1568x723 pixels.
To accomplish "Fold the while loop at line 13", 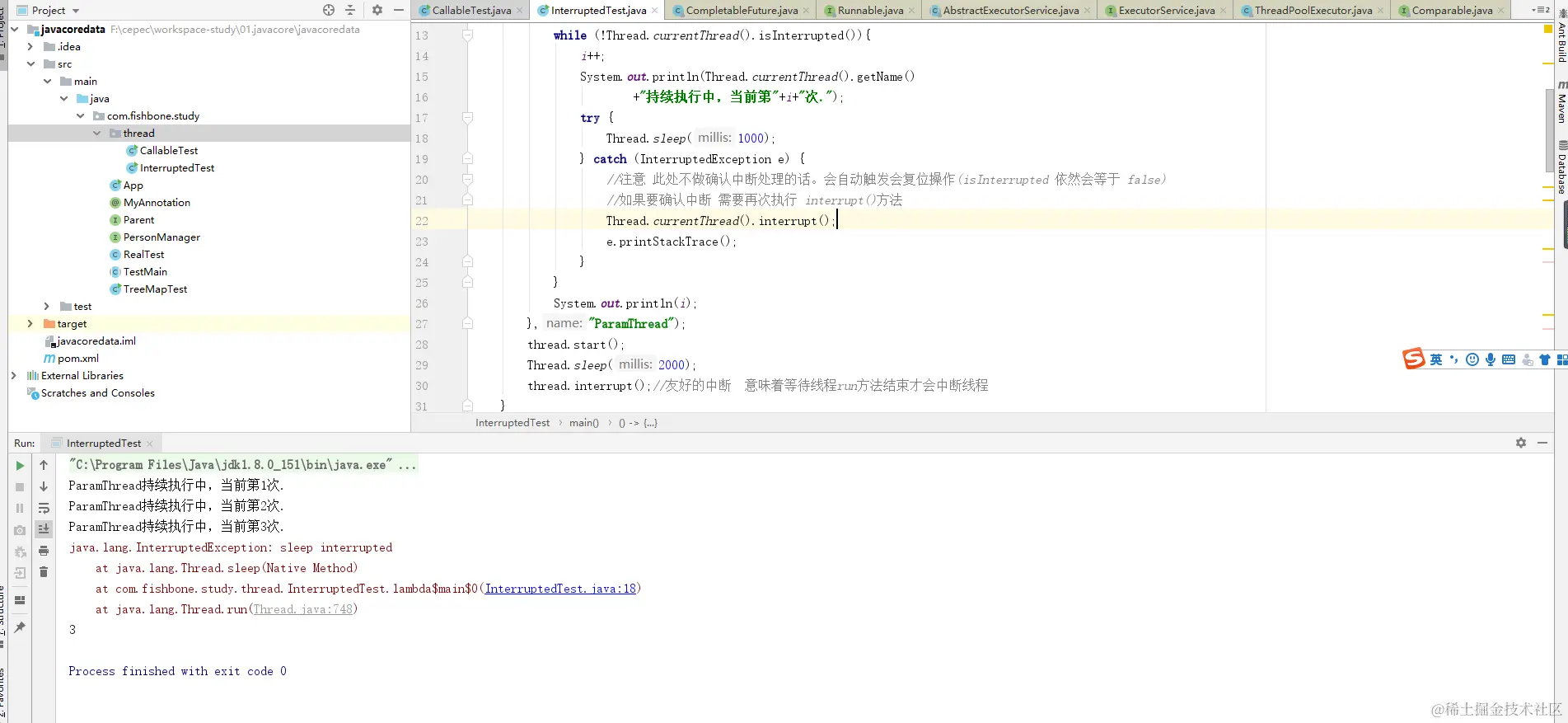I will [x=467, y=35].
